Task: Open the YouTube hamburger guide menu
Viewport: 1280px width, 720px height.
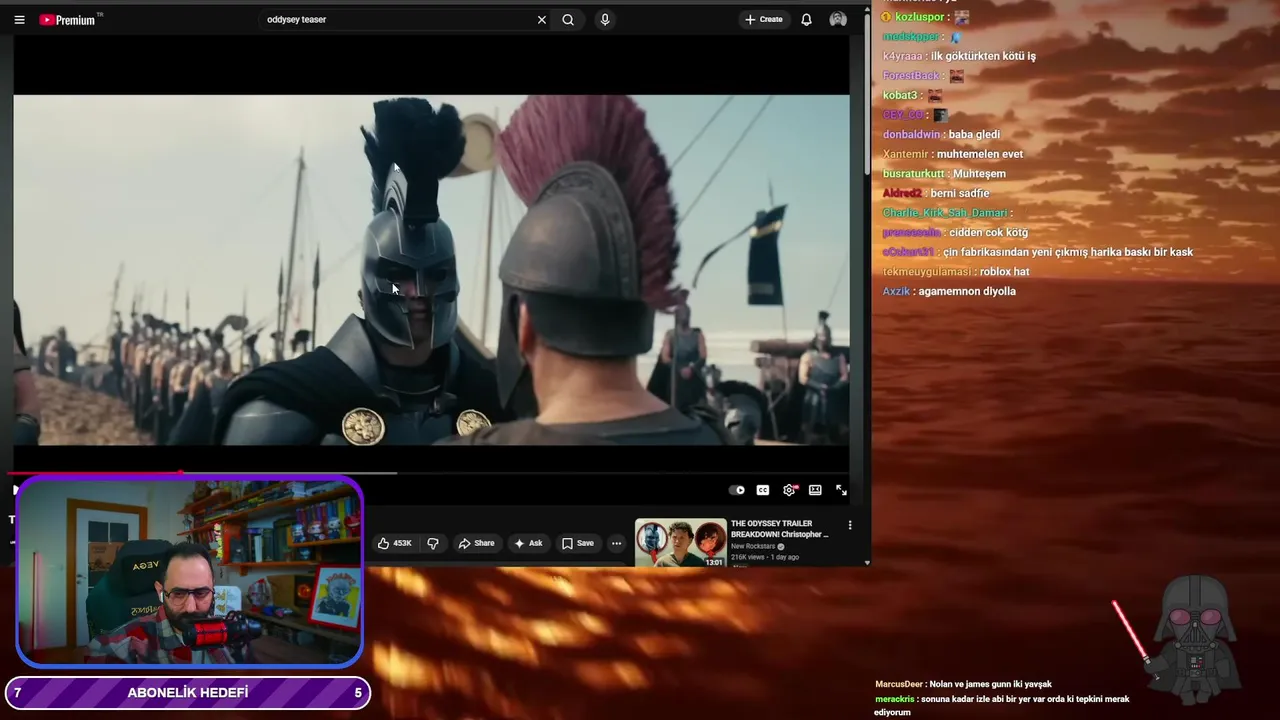Action: pyautogui.click(x=19, y=19)
